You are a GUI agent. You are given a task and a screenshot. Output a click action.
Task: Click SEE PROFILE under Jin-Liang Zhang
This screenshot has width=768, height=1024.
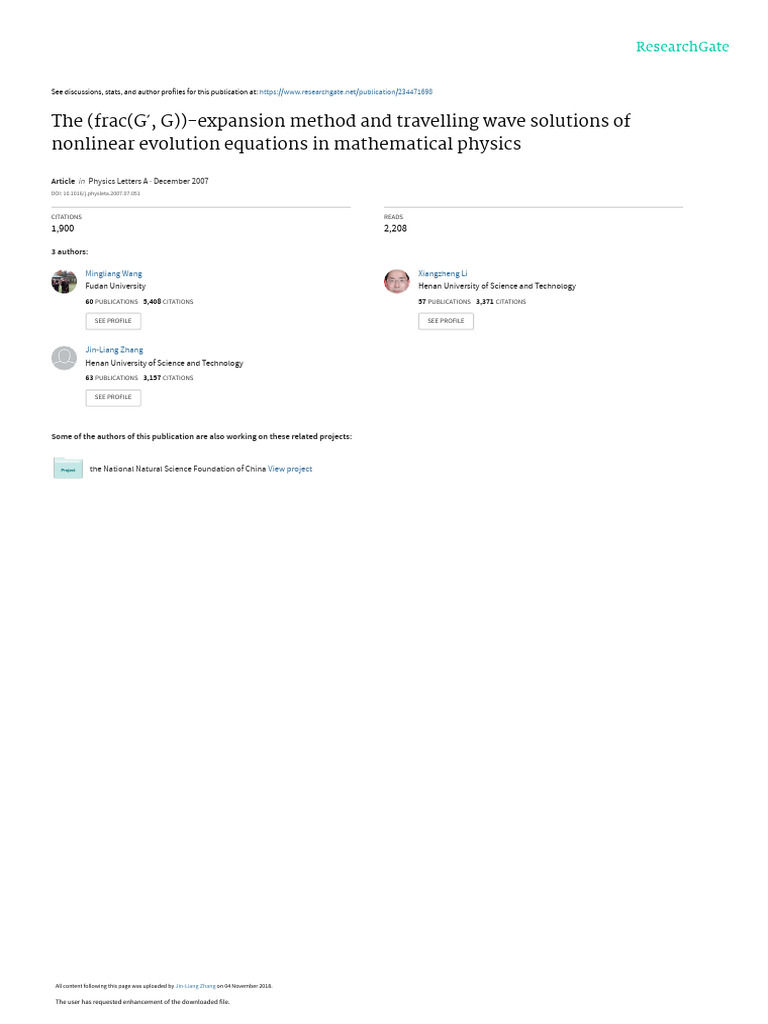(113, 398)
